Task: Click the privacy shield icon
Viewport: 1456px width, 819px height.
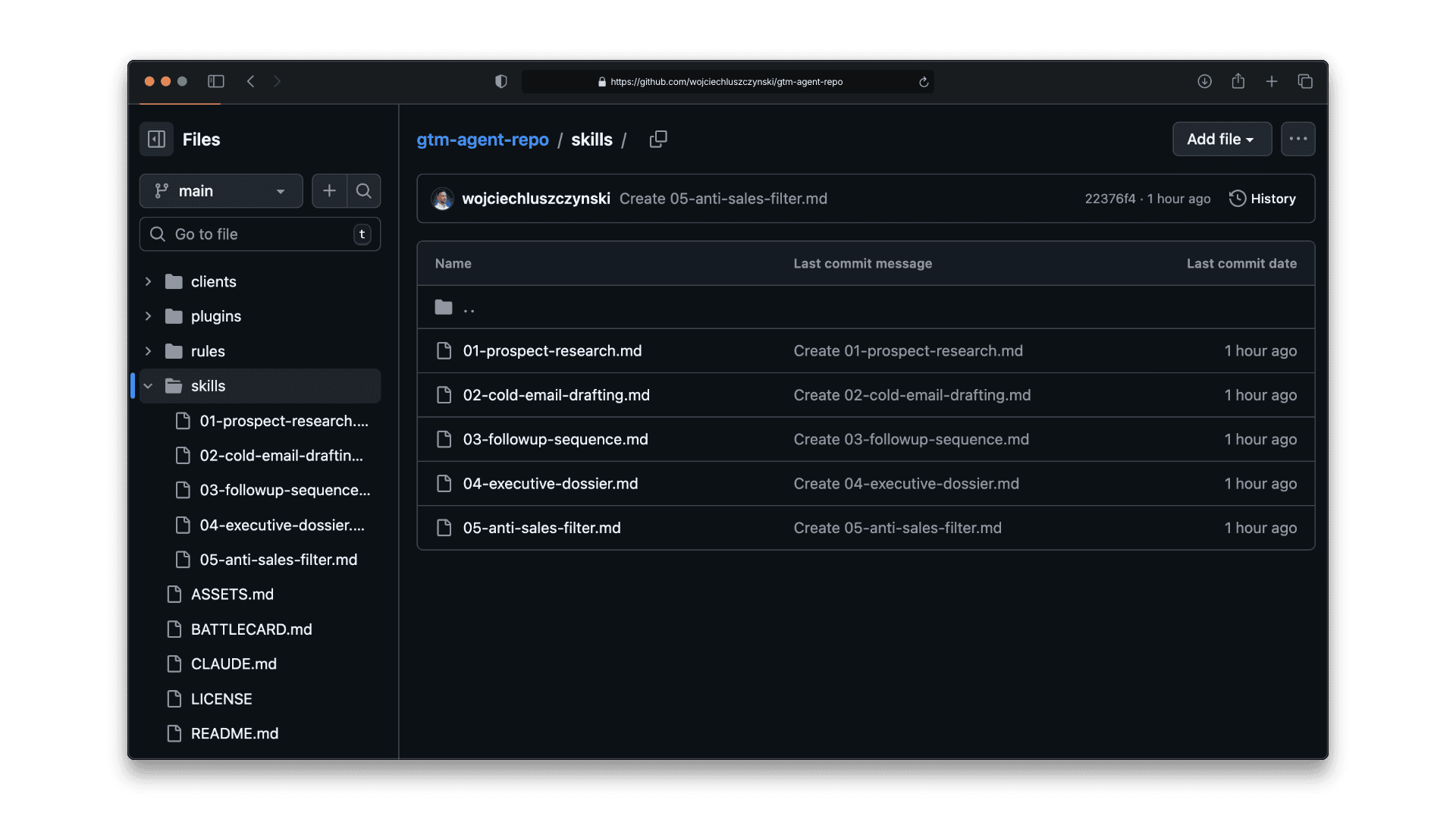Action: point(500,81)
